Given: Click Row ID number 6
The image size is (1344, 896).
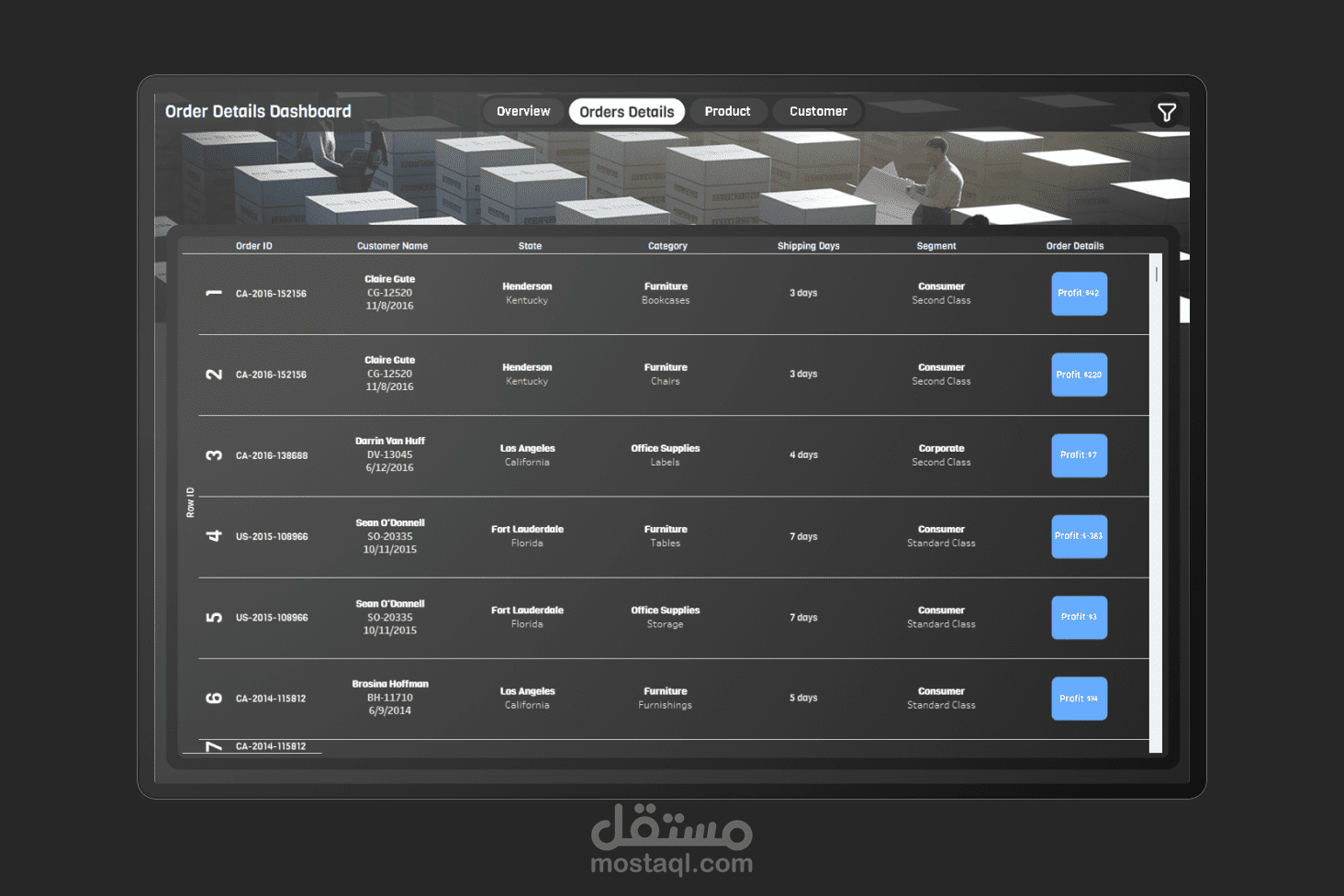Looking at the screenshot, I should tap(214, 699).
